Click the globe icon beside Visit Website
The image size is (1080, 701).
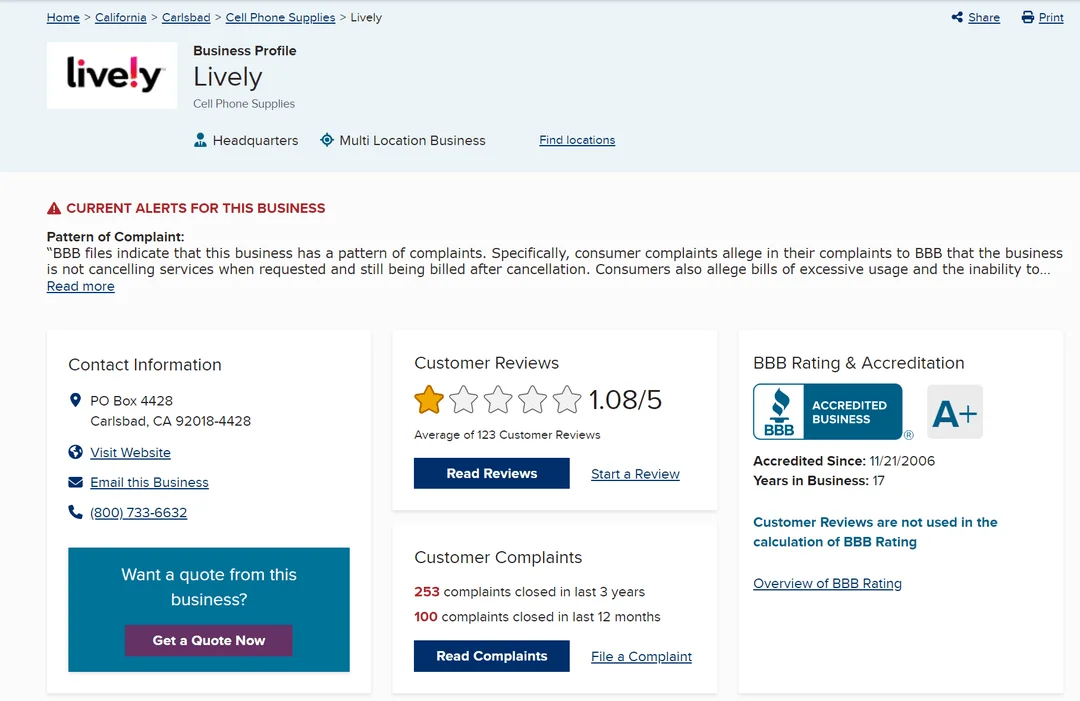pyautogui.click(x=76, y=452)
